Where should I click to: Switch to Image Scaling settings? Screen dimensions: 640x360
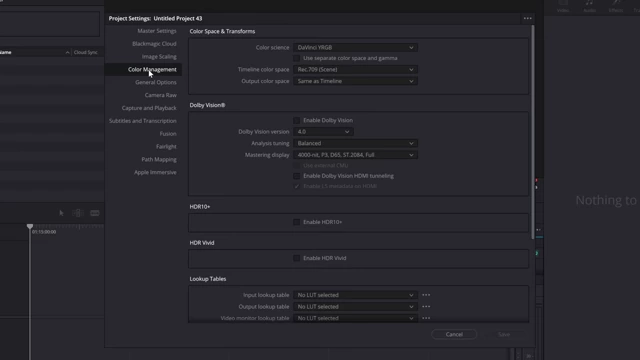pos(159,57)
